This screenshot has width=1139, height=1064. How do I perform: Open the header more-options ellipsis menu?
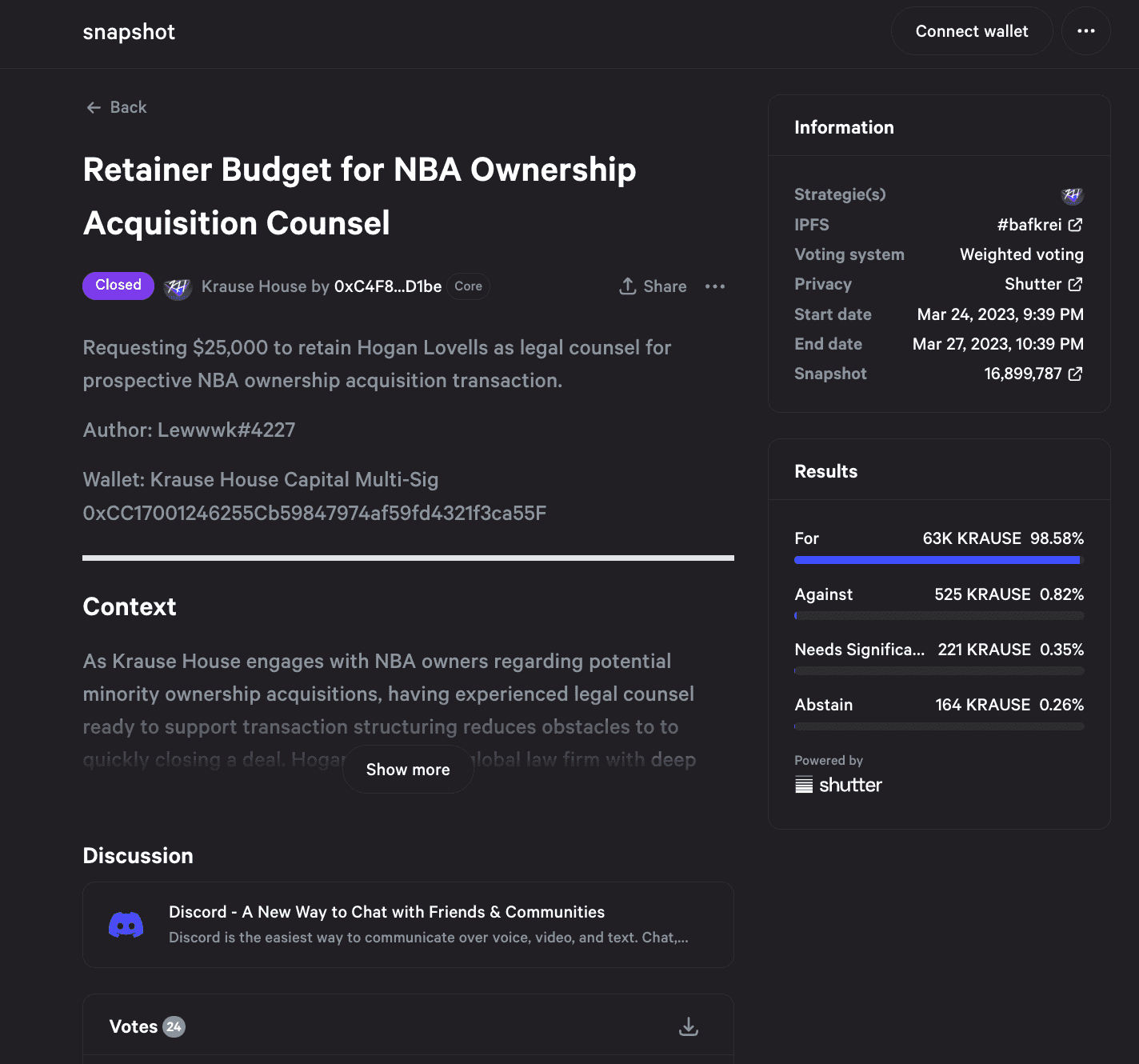[x=1085, y=31]
